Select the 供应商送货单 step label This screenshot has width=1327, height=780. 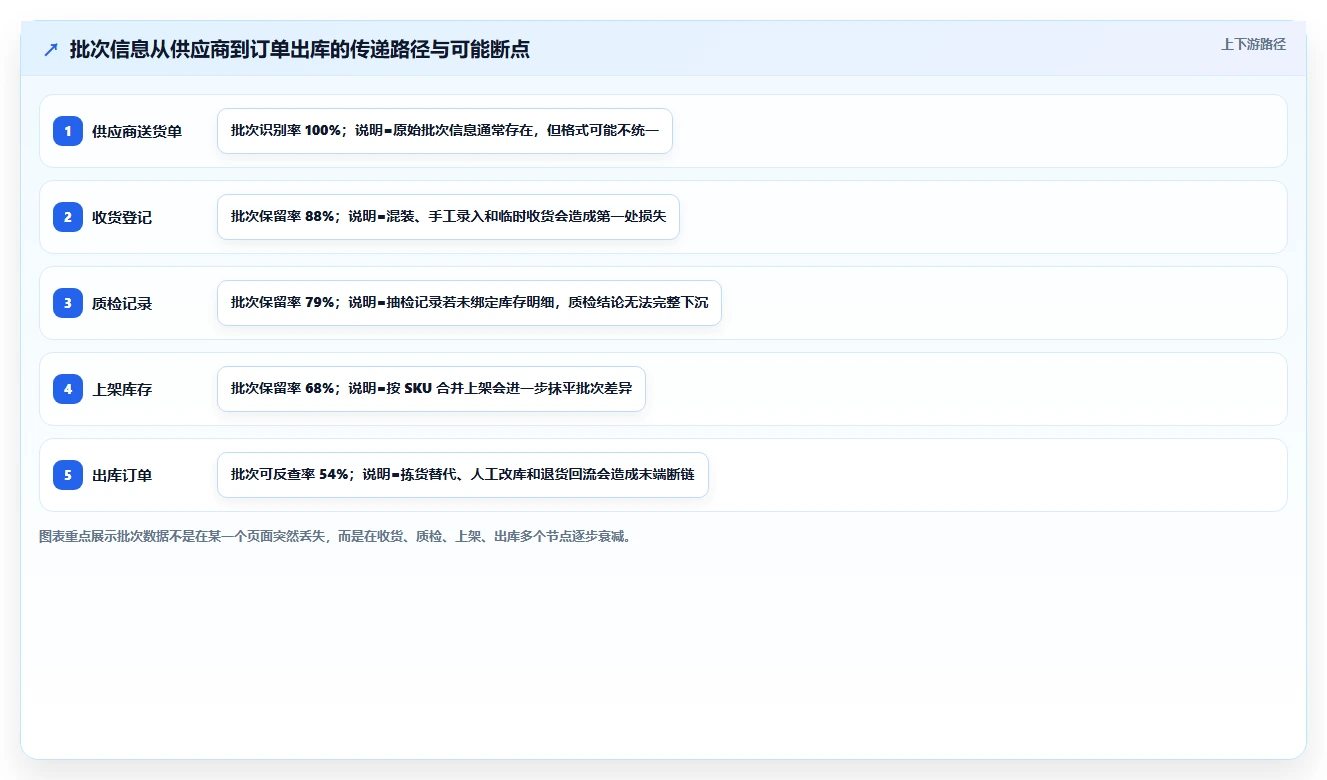tap(137, 131)
